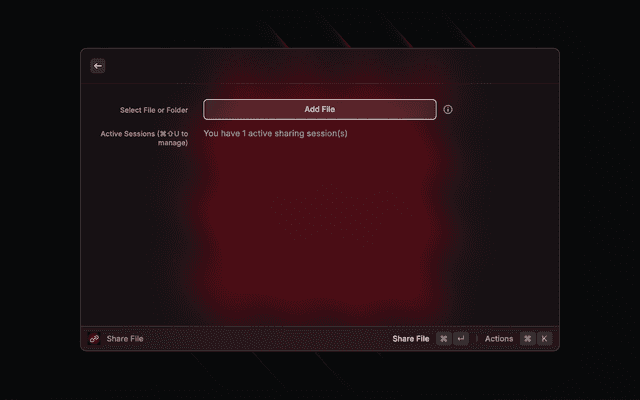Image resolution: width=640 pixels, height=400 pixels.
Task: Click the Select File or Folder label
Action: [x=154, y=110]
